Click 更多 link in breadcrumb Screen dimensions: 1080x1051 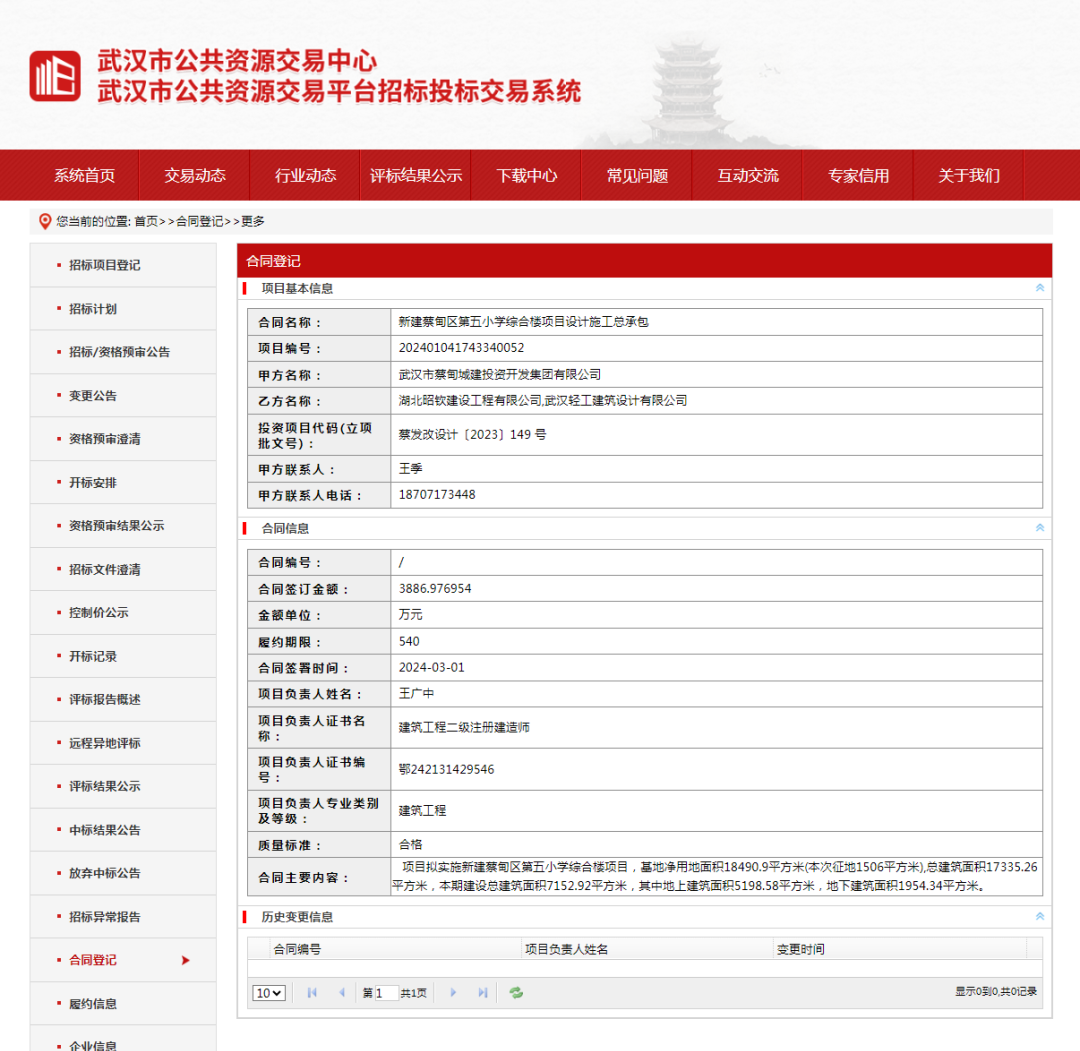(253, 221)
